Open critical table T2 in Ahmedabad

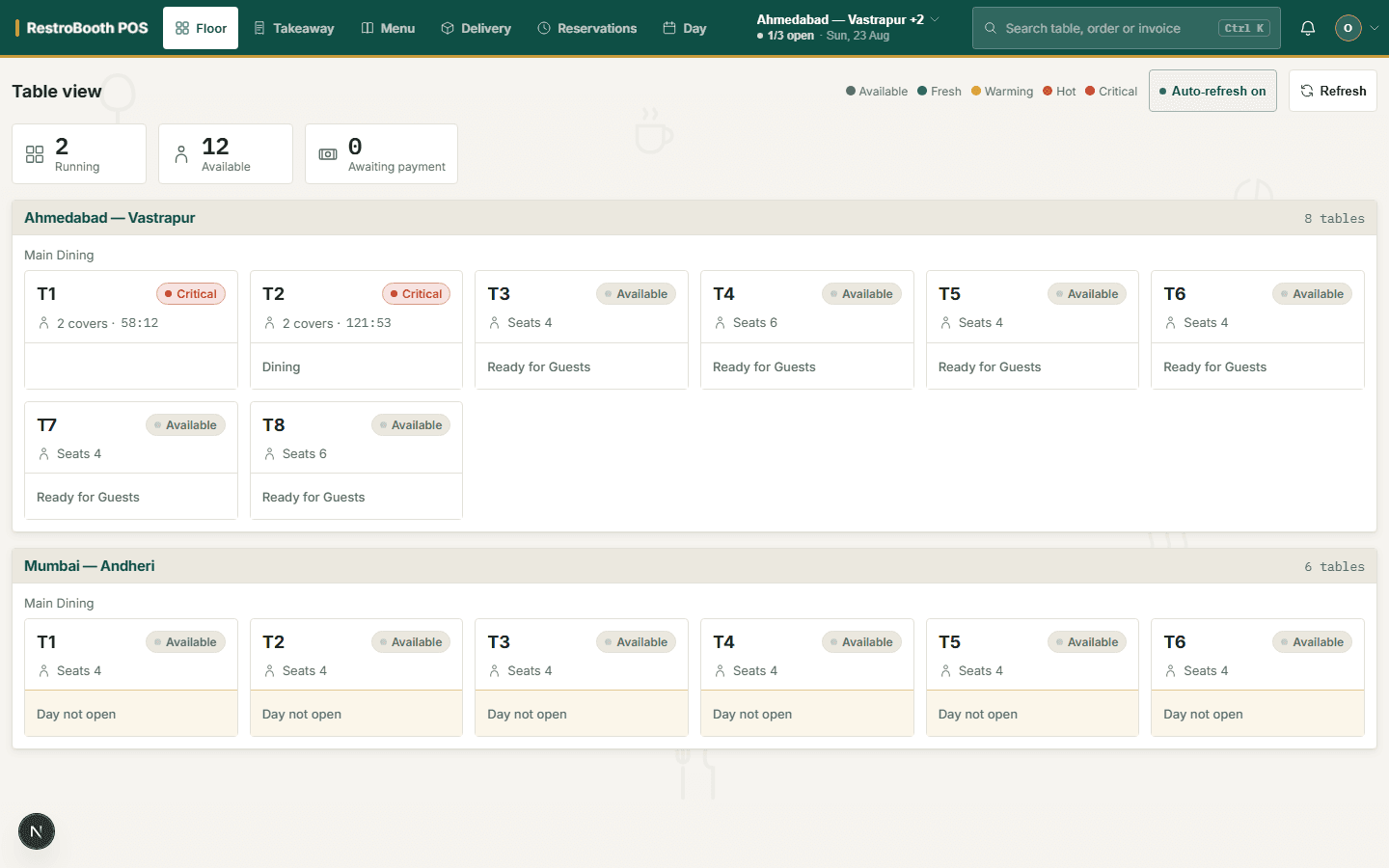point(356,330)
